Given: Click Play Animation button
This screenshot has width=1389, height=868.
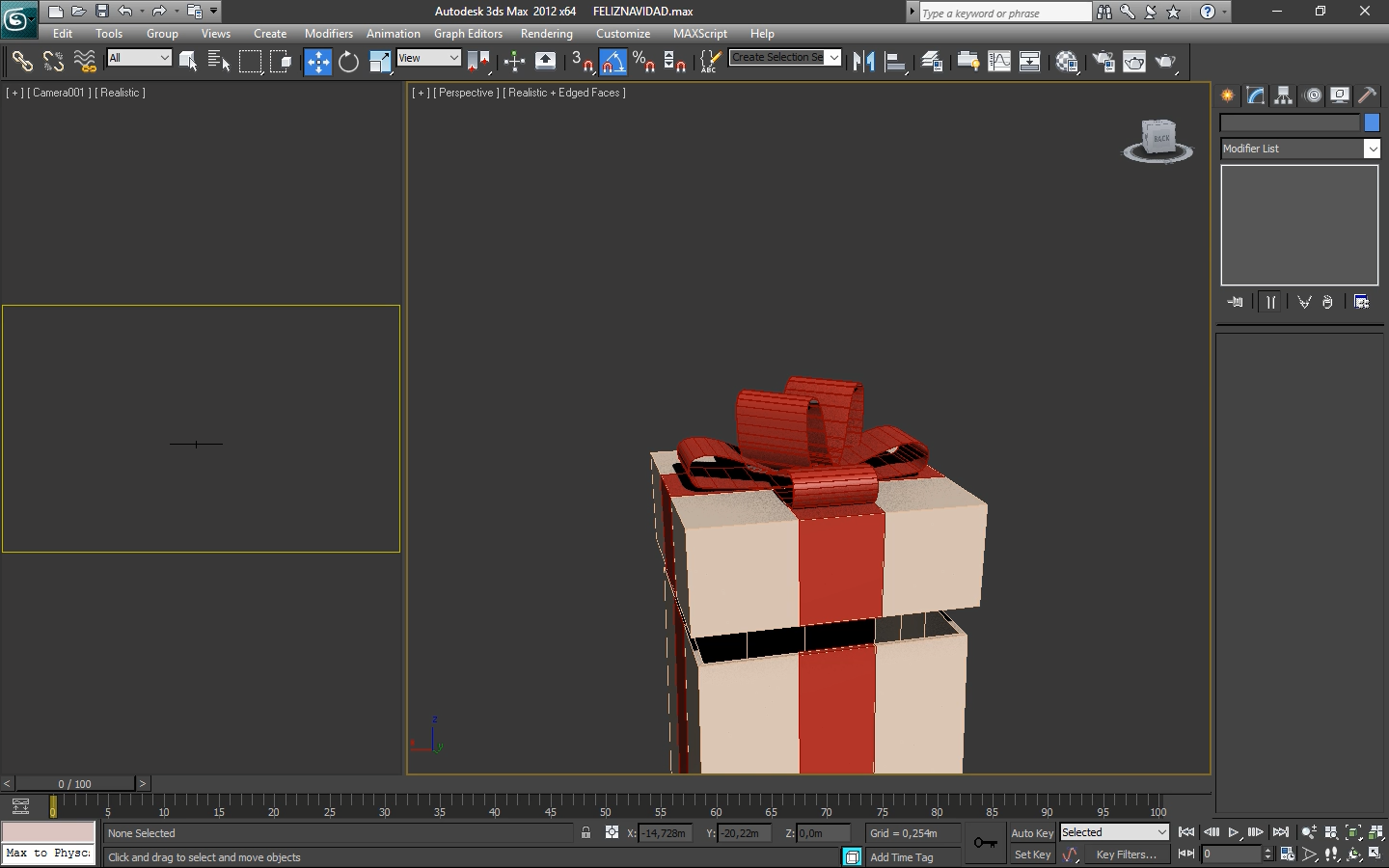Looking at the screenshot, I should click(x=1234, y=832).
